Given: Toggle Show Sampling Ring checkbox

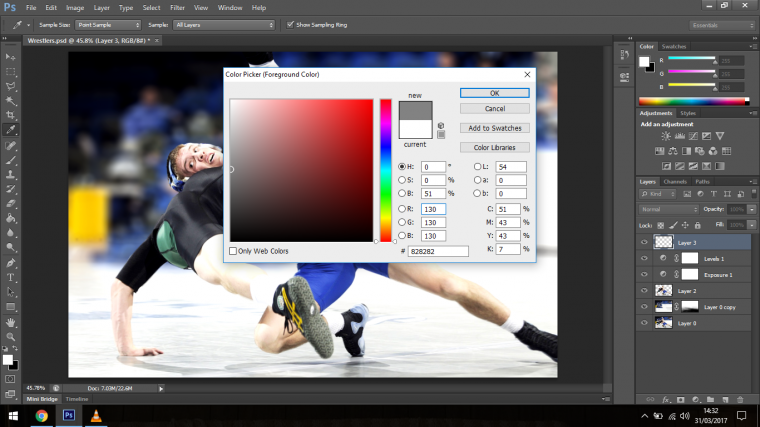Looking at the screenshot, I should pyautogui.click(x=290, y=25).
